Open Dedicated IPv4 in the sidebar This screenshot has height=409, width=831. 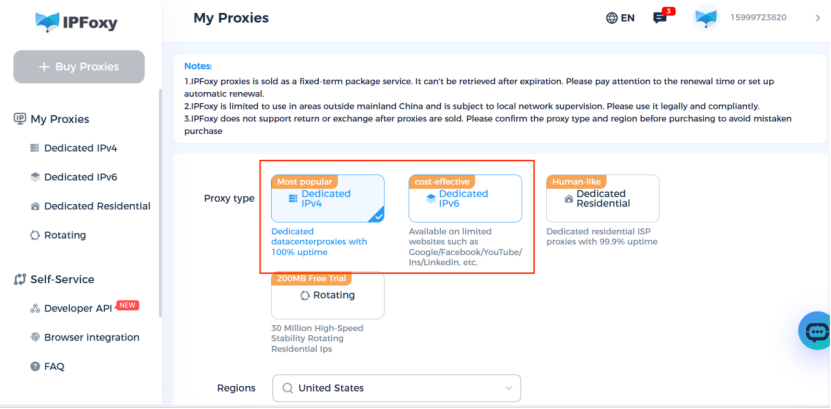[x=80, y=149]
